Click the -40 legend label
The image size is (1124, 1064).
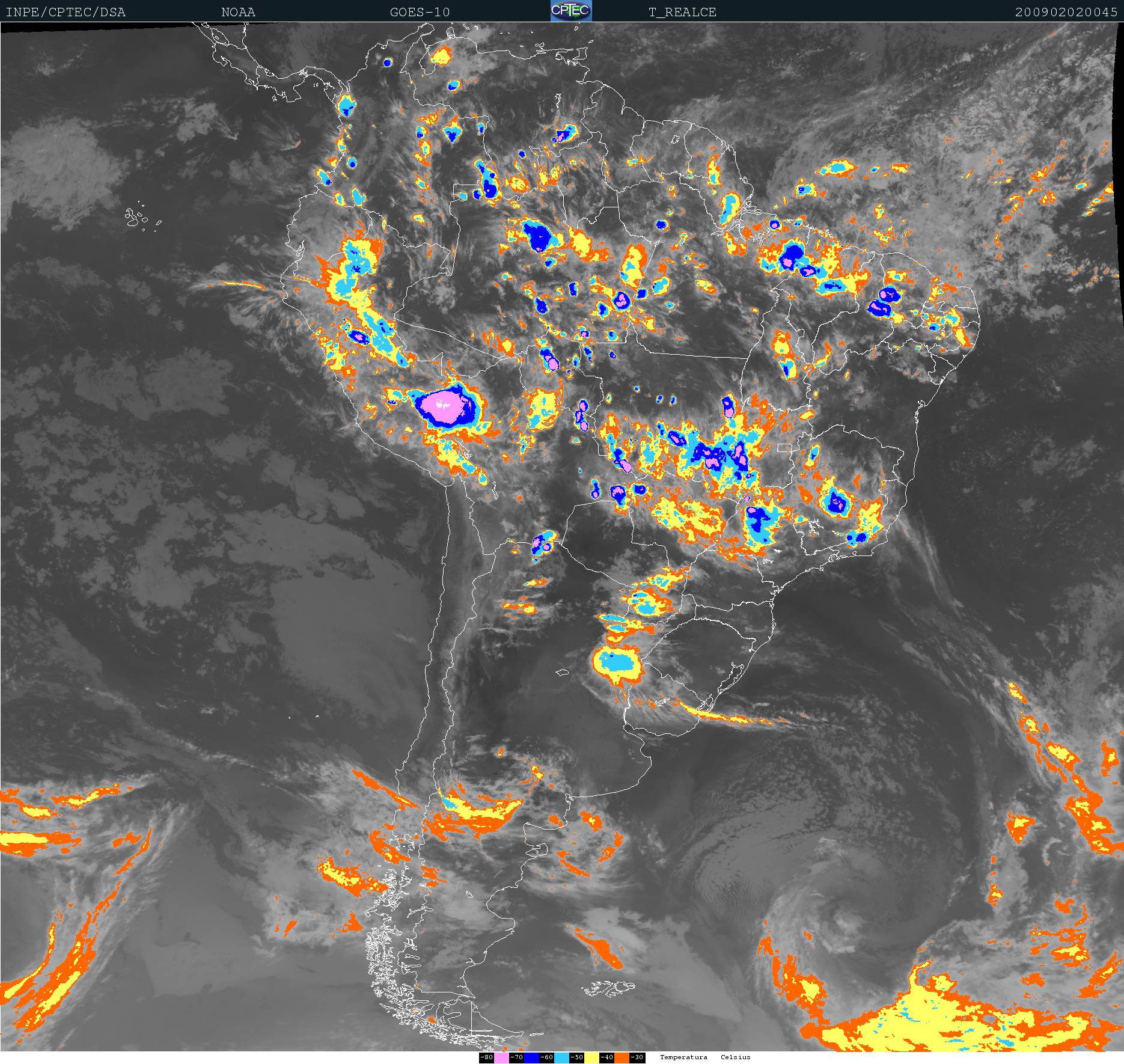606,1057
